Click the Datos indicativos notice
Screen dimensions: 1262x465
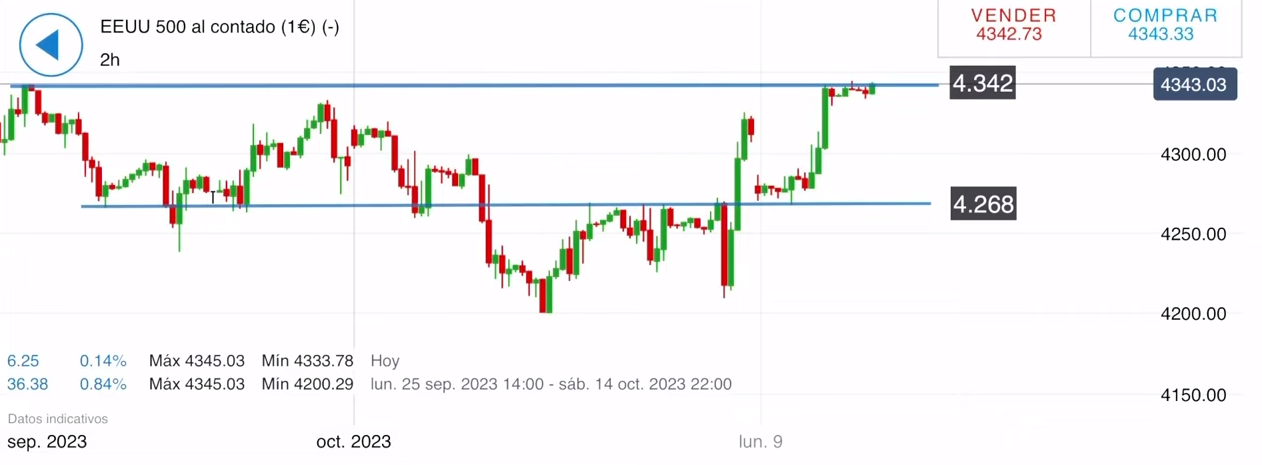click(57, 419)
